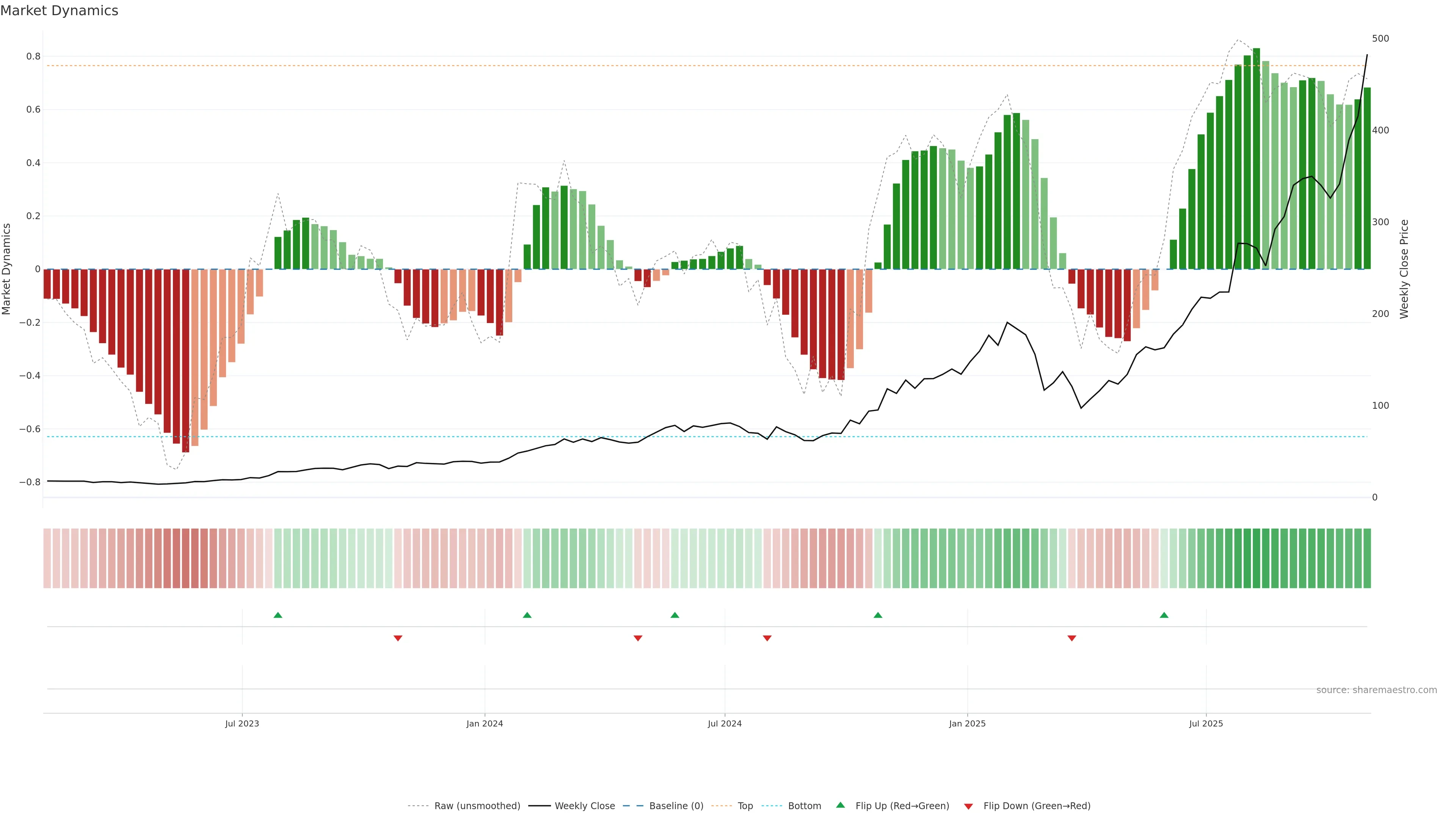This screenshot has height=819, width=1456.
Task: Click the flip-down triangle just after Jul 2024
Action: coord(767,638)
